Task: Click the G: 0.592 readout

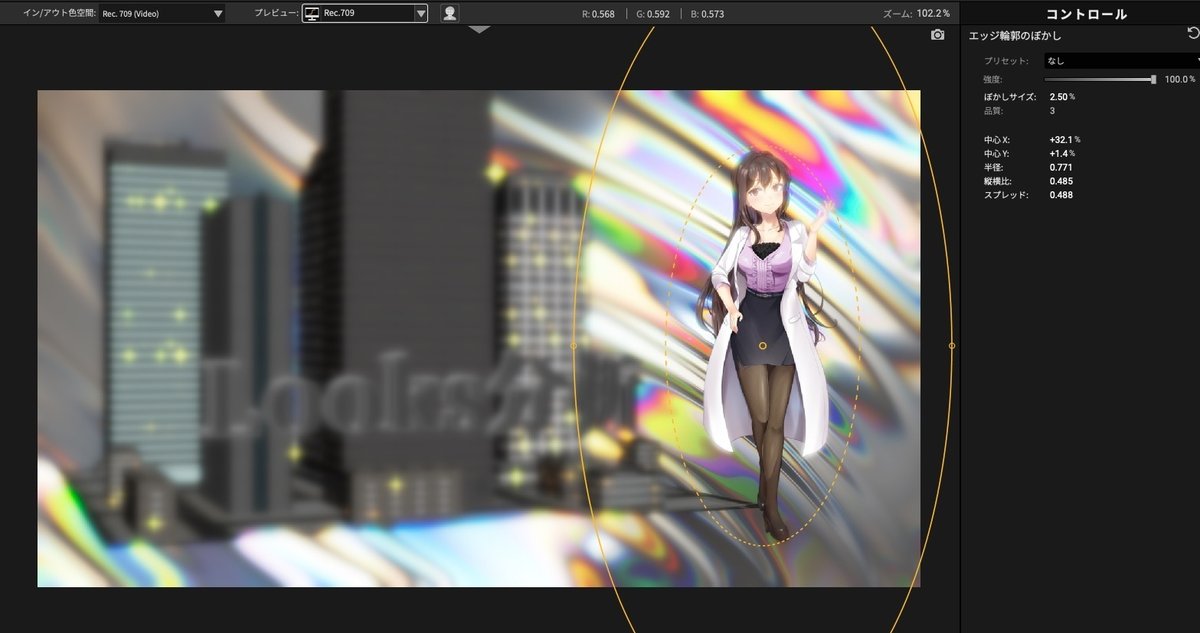Action: coord(651,14)
